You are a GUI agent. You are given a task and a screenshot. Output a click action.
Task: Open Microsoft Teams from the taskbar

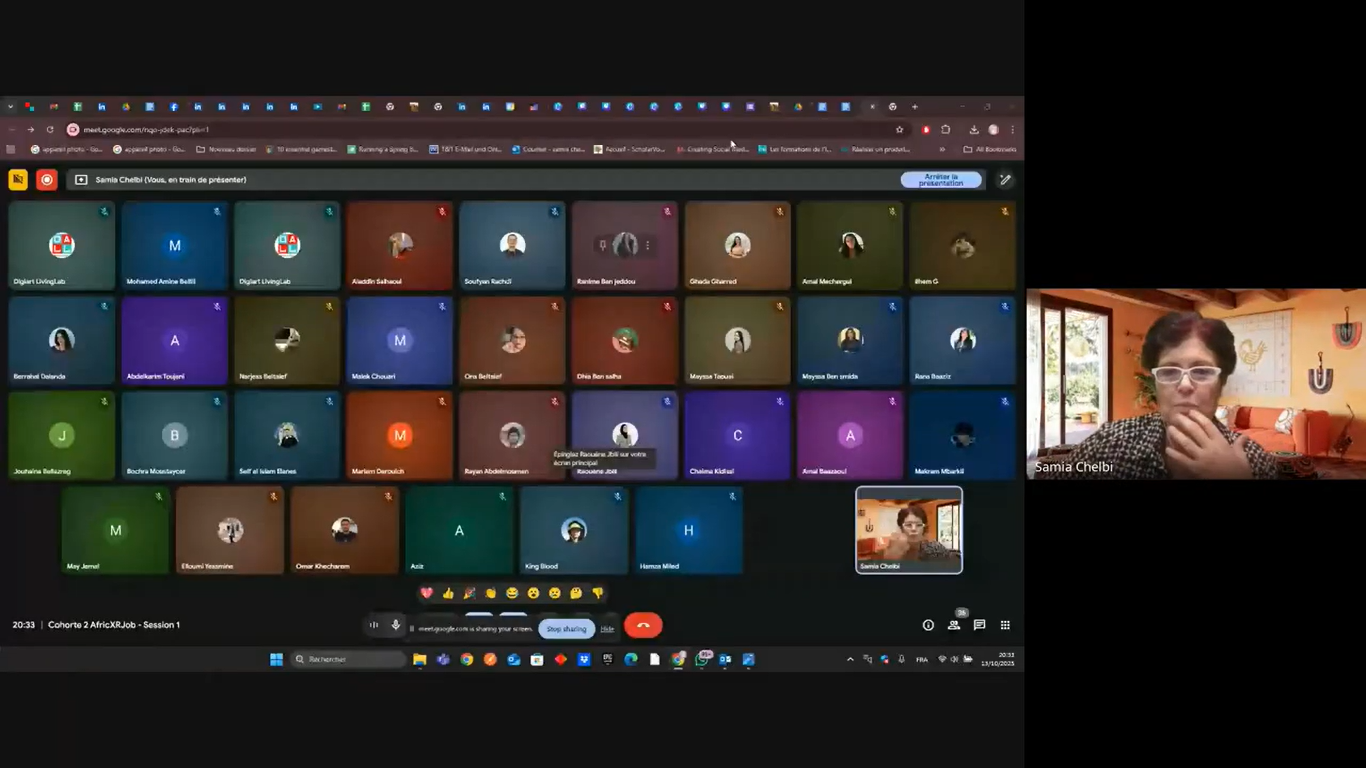(443, 660)
